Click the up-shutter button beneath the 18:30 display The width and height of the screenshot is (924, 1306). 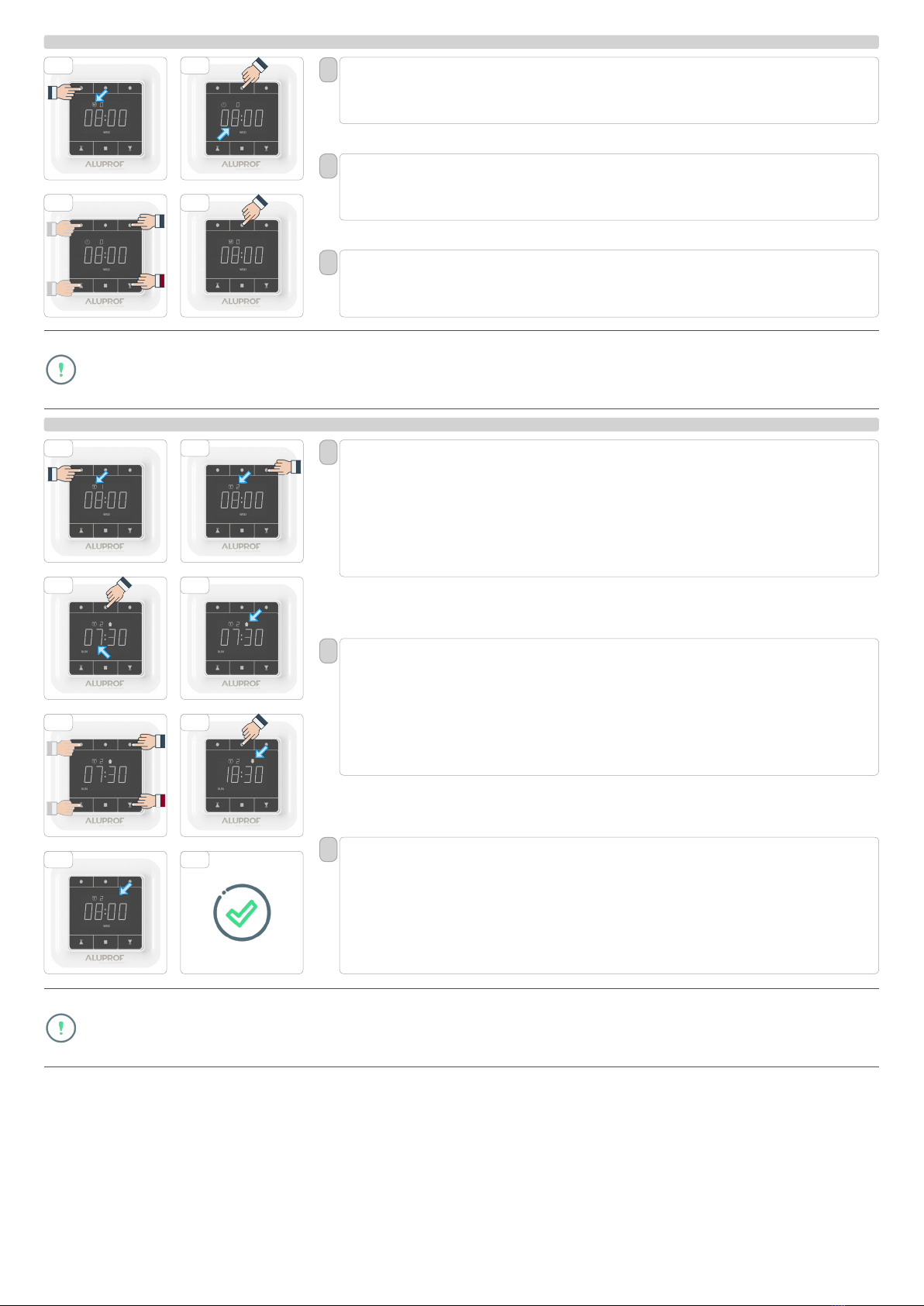tap(218, 805)
